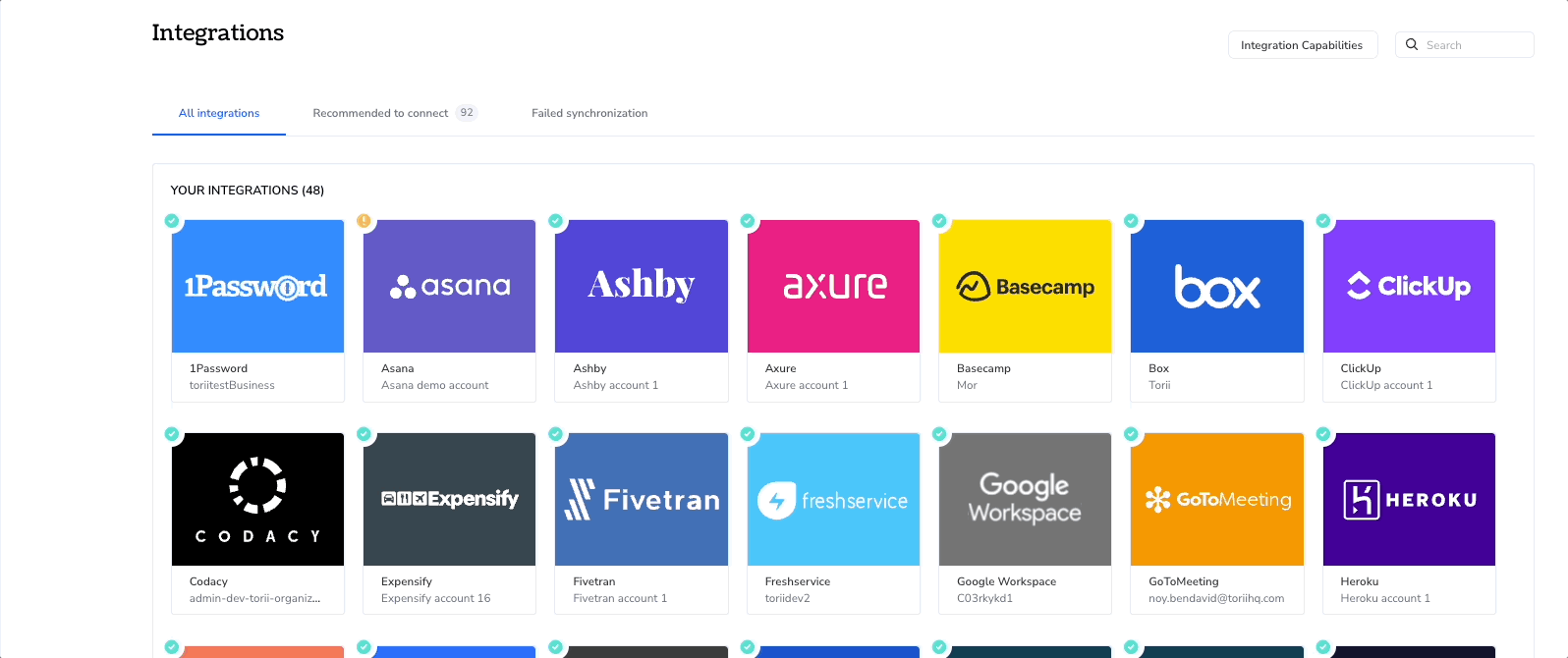The image size is (1568, 658).
Task: Click the green check badge on Freshservice
Action: [x=748, y=434]
